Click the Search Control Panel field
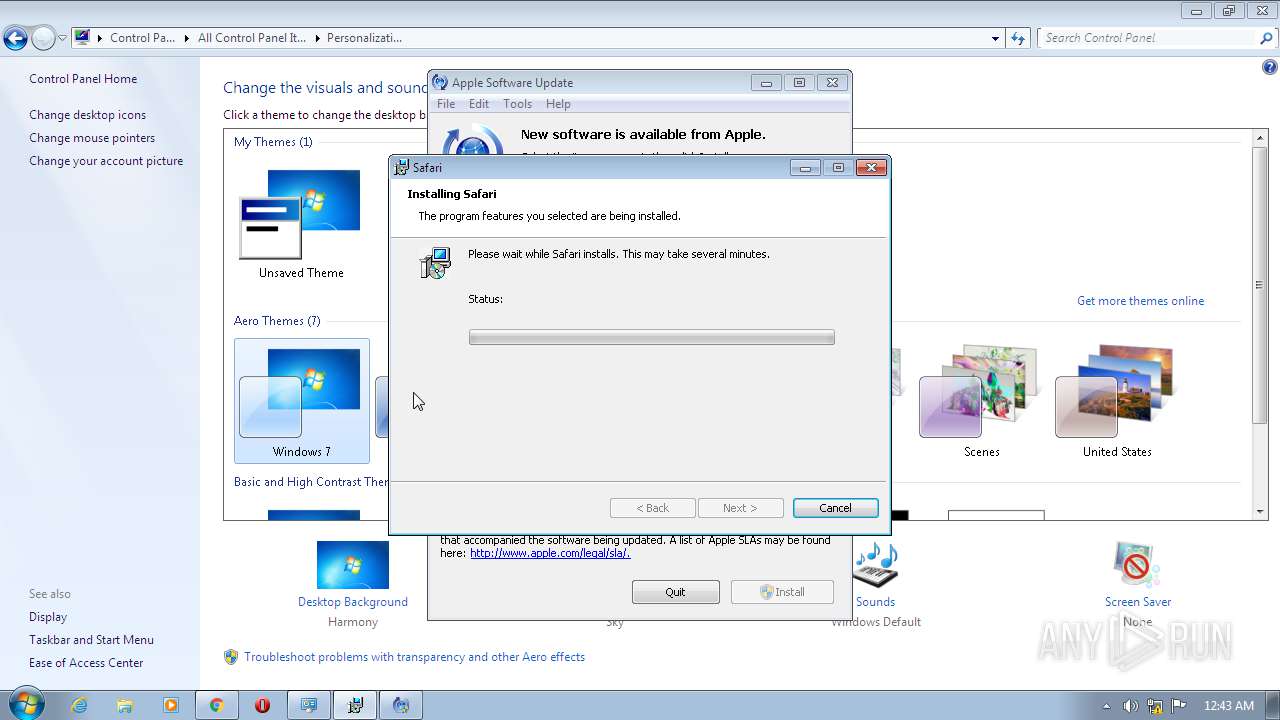 (1148, 38)
